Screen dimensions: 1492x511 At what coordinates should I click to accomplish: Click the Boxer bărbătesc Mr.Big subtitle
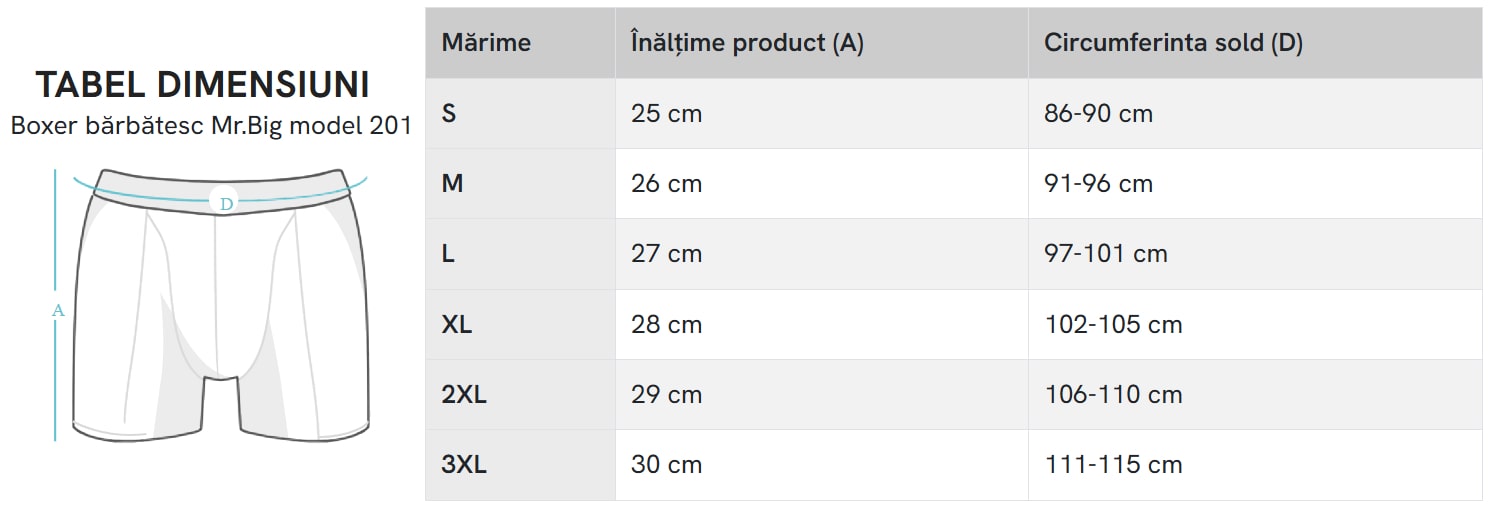coord(211,127)
